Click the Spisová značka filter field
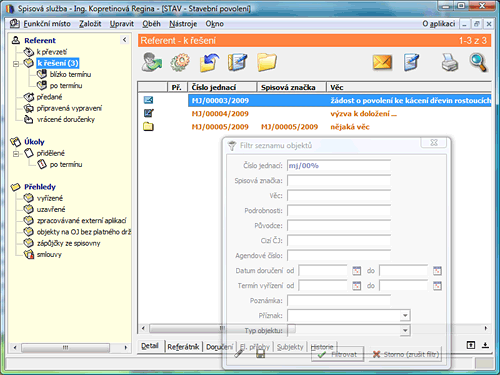This screenshot has height=375, width=500. pos(339,180)
